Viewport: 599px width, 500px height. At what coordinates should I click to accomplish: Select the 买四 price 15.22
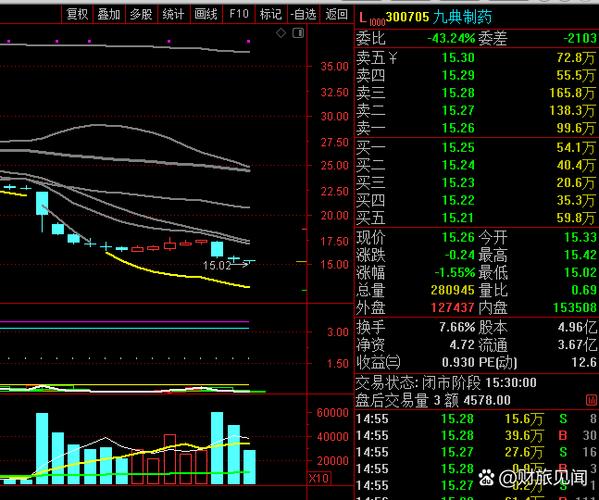pos(458,200)
